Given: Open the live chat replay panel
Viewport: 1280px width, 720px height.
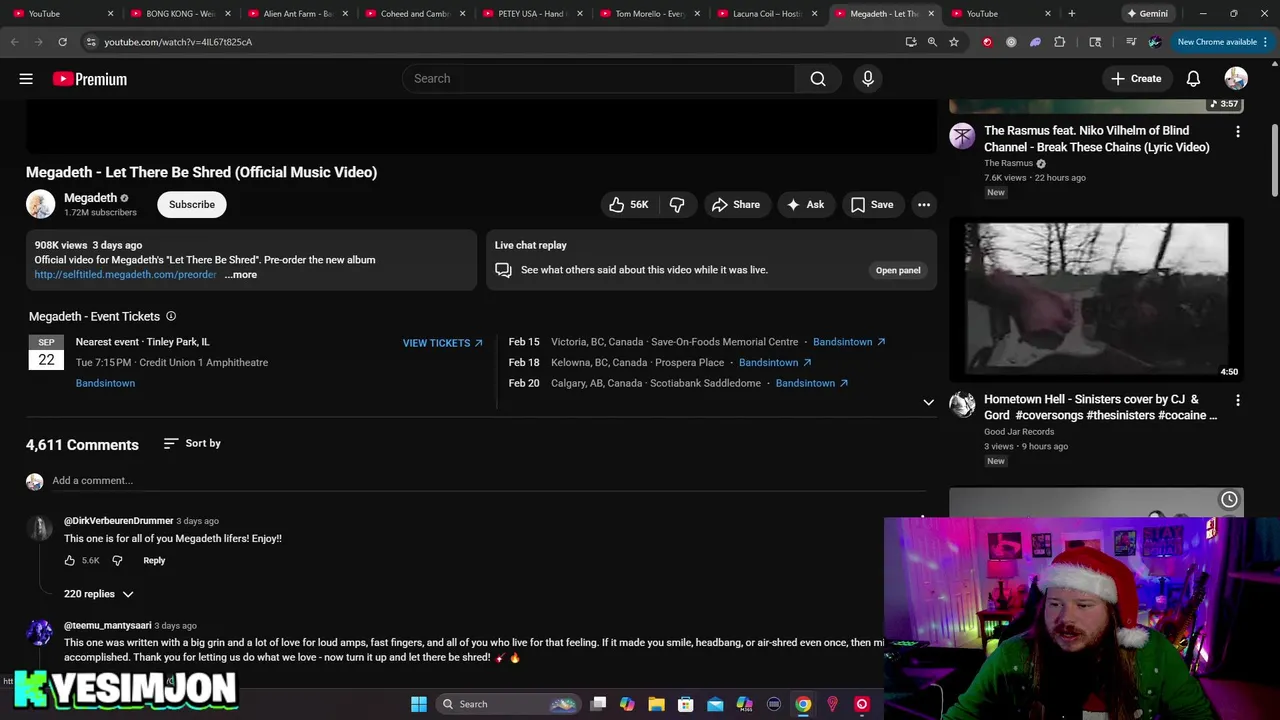Looking at the screenshot, I should click(x=898, y=270).
